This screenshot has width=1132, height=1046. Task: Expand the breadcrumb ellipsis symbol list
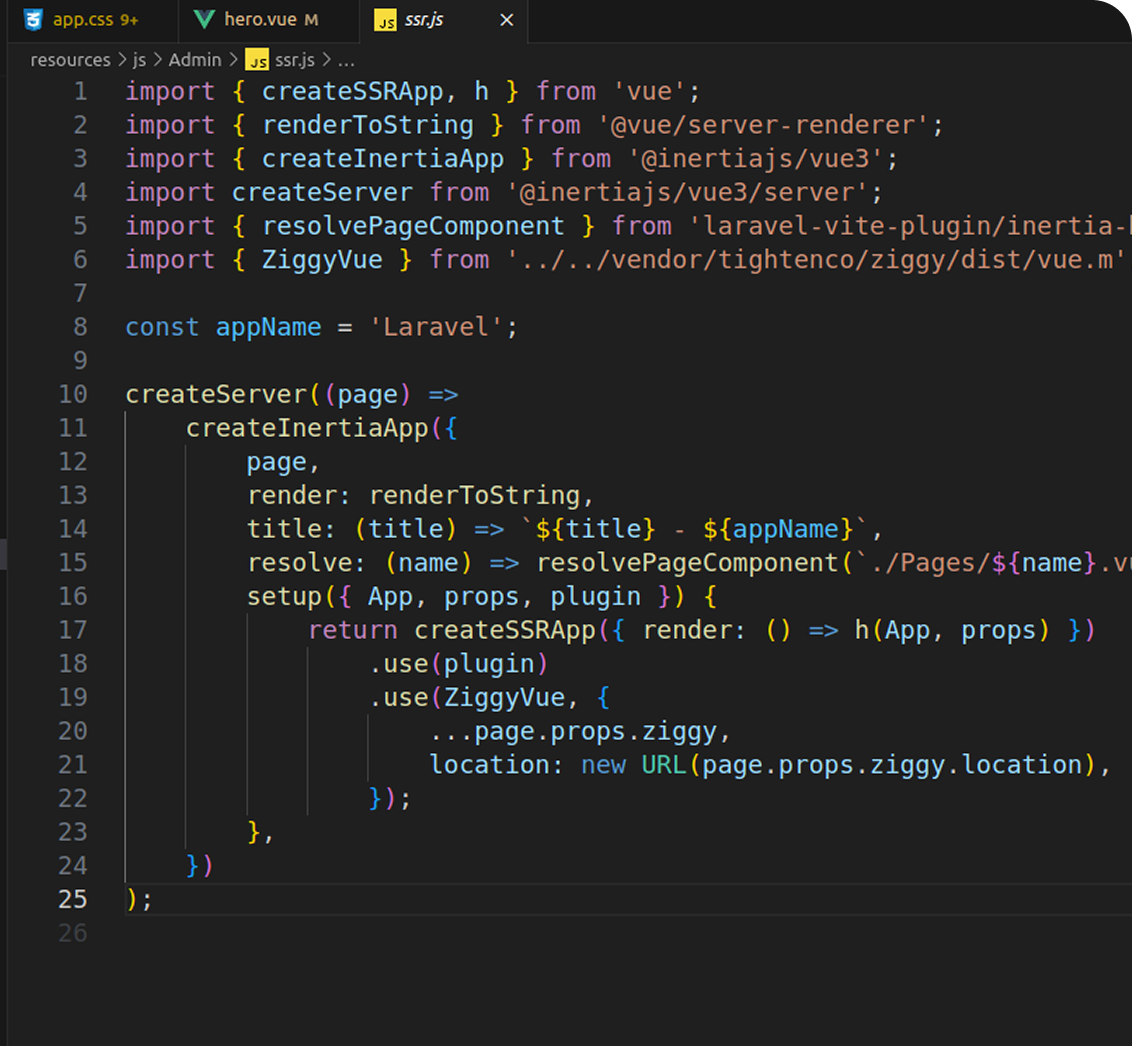click(346, 60)
